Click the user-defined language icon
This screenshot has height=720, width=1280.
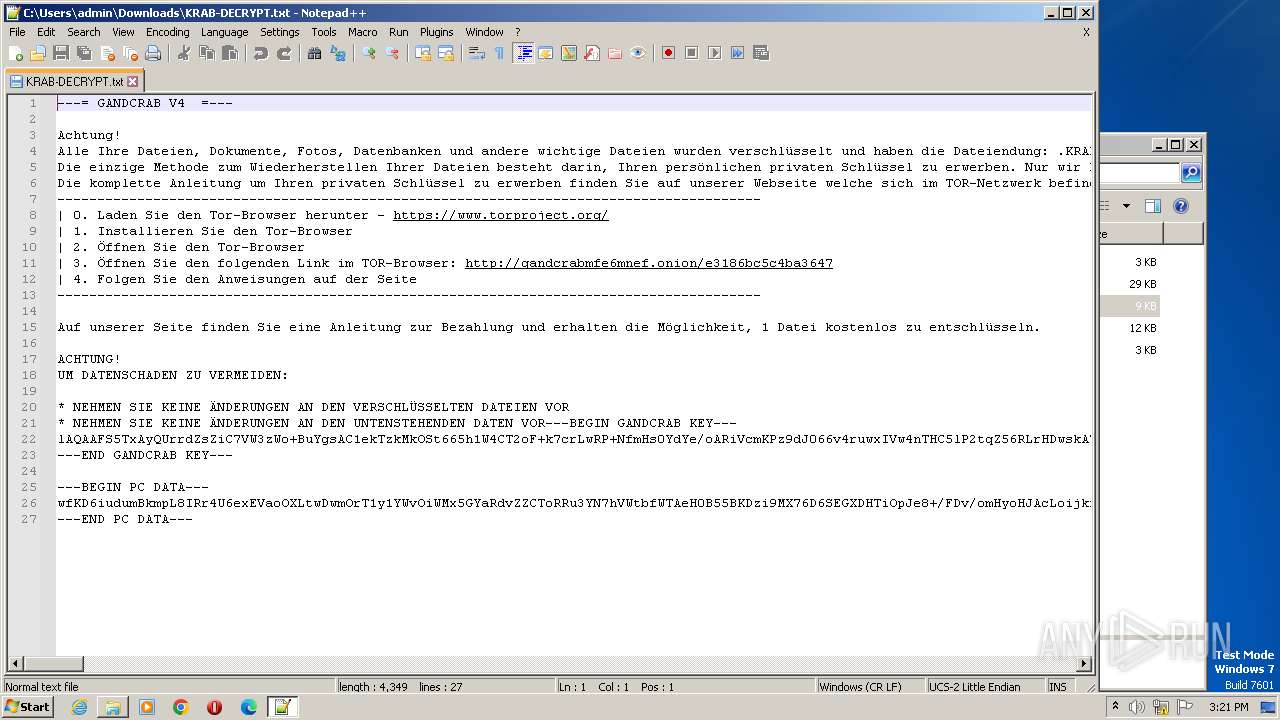[x=546, y=53]
